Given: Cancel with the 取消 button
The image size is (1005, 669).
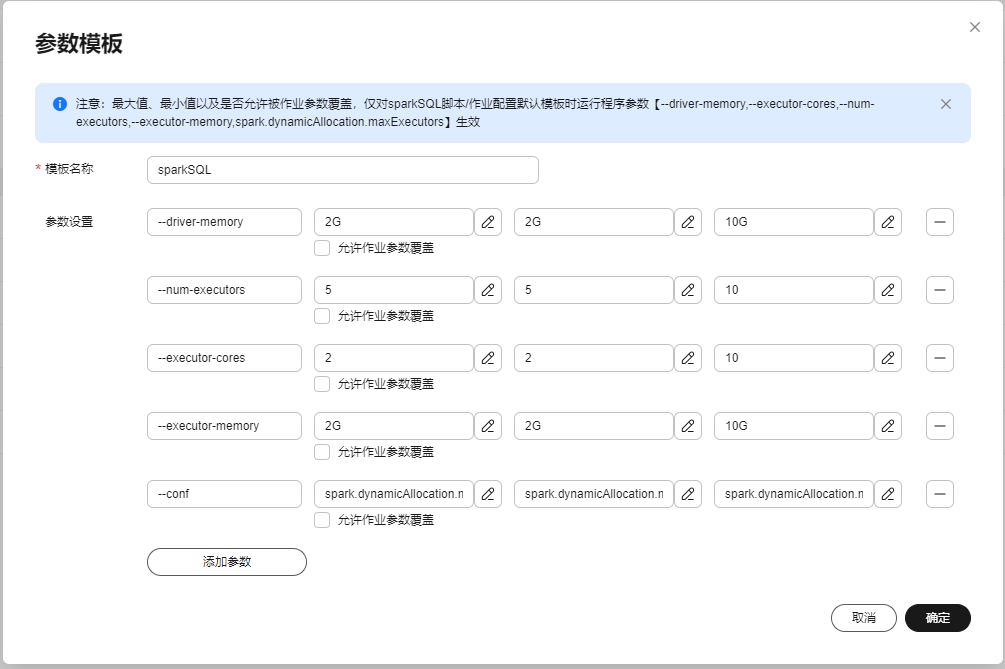Looking at the screenshot, I should [x=864, y=618].
